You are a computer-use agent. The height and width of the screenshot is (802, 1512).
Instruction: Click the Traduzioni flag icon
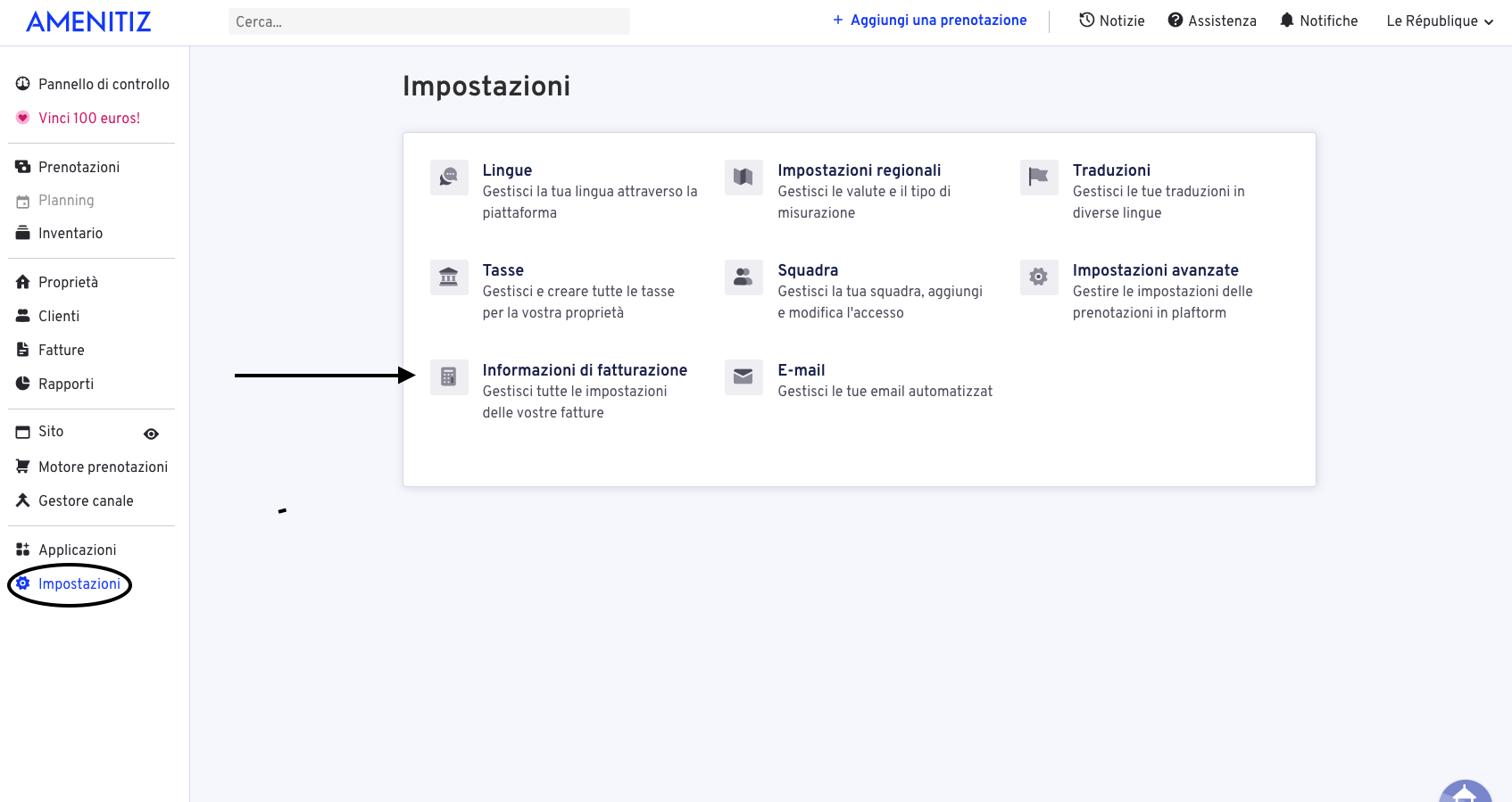pyautogui.click(x=1039, y=178)
